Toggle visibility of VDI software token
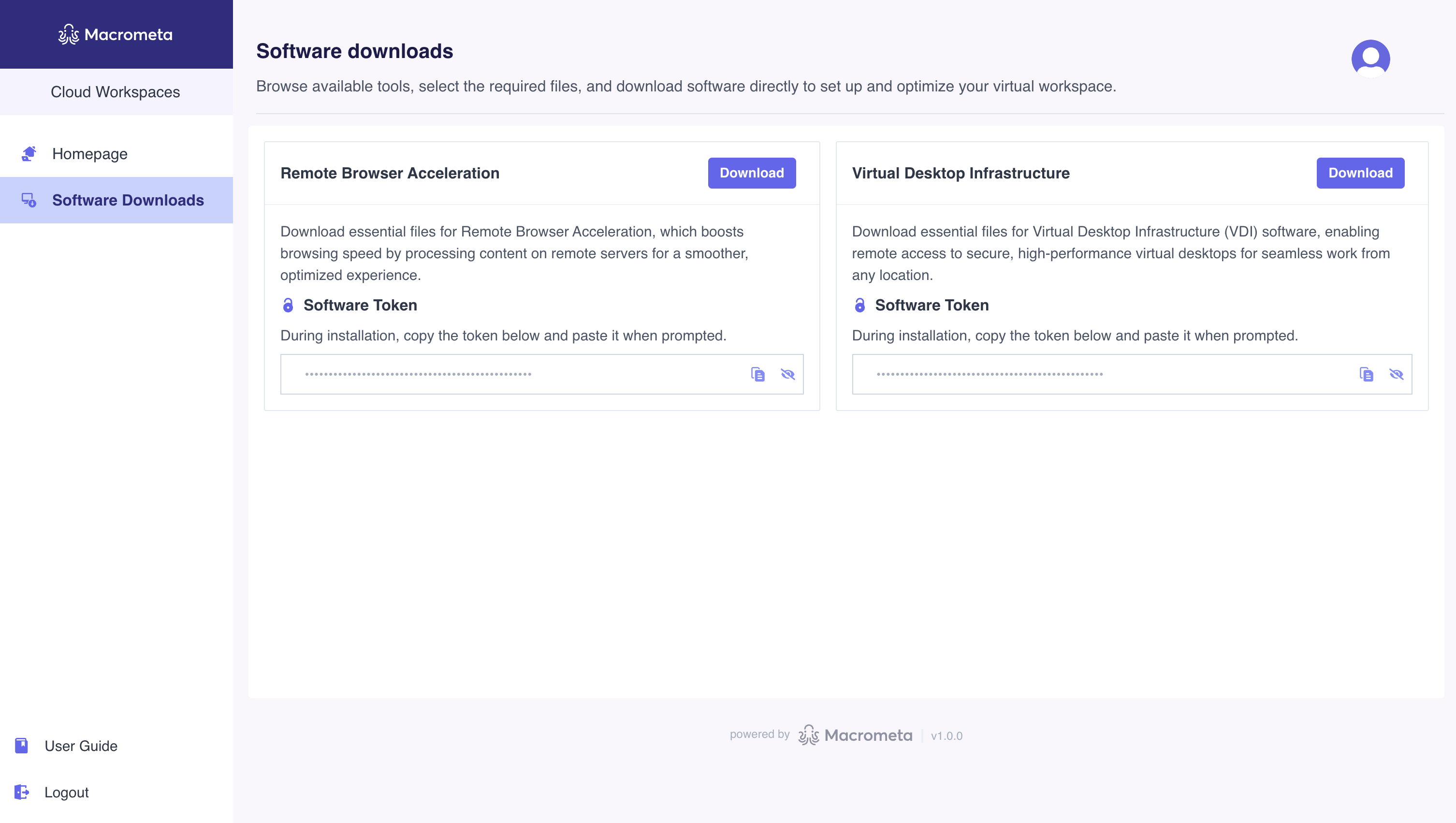 pyautogui.click(x=1397, y=374)
